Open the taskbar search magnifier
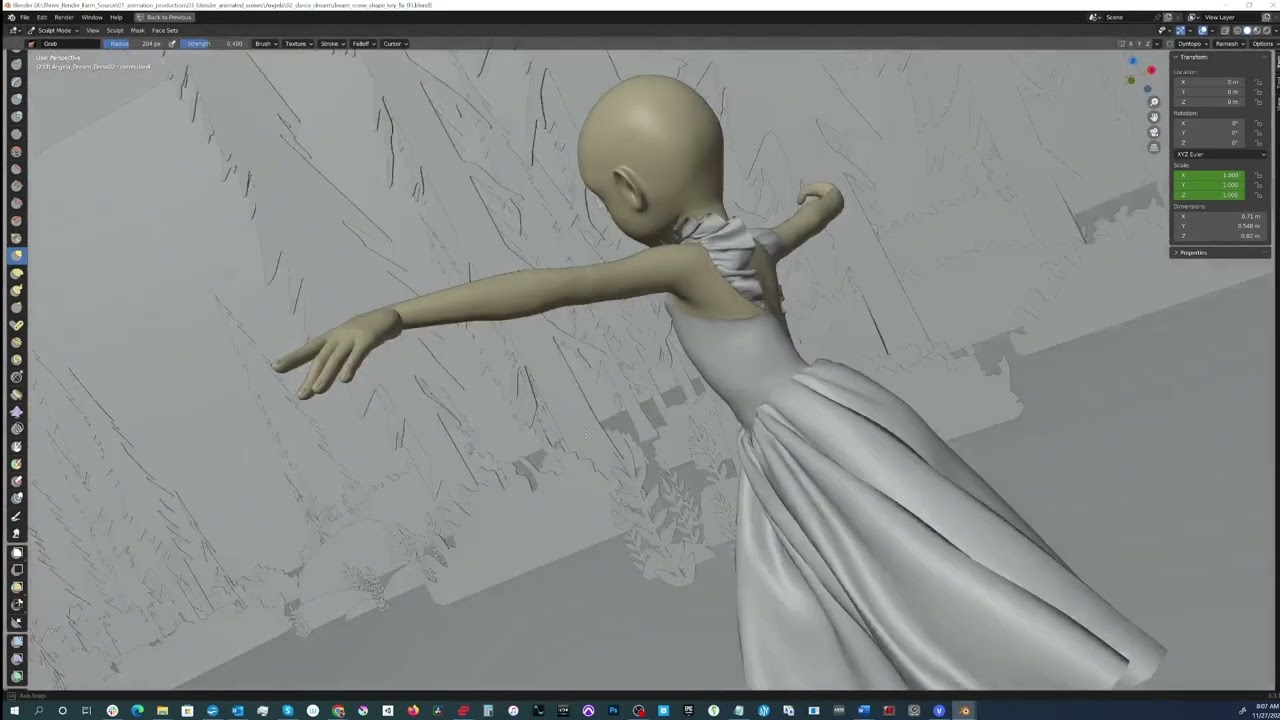The height and width of the screenshot is (720, 1280). click(38, 711)
